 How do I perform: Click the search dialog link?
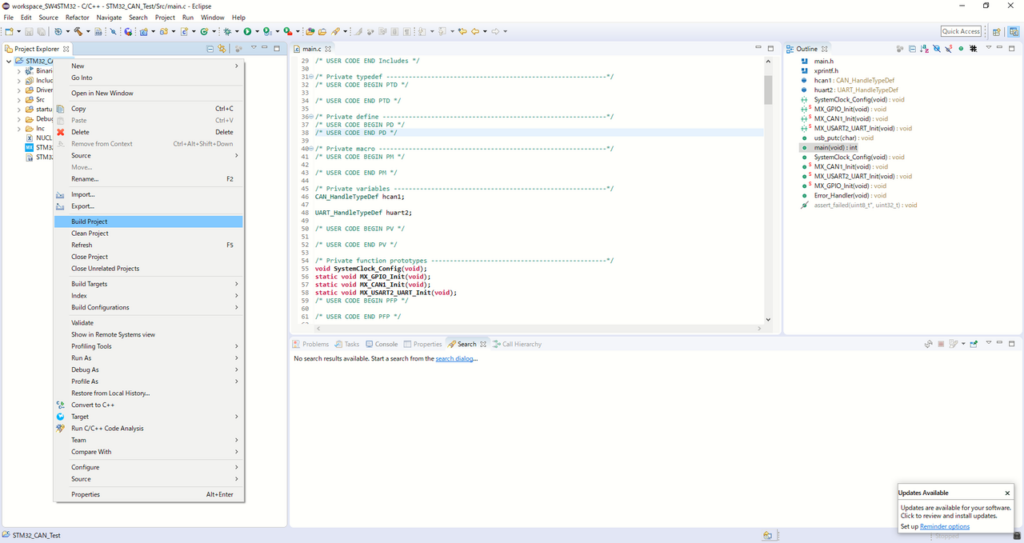click(x=455, y=359)
